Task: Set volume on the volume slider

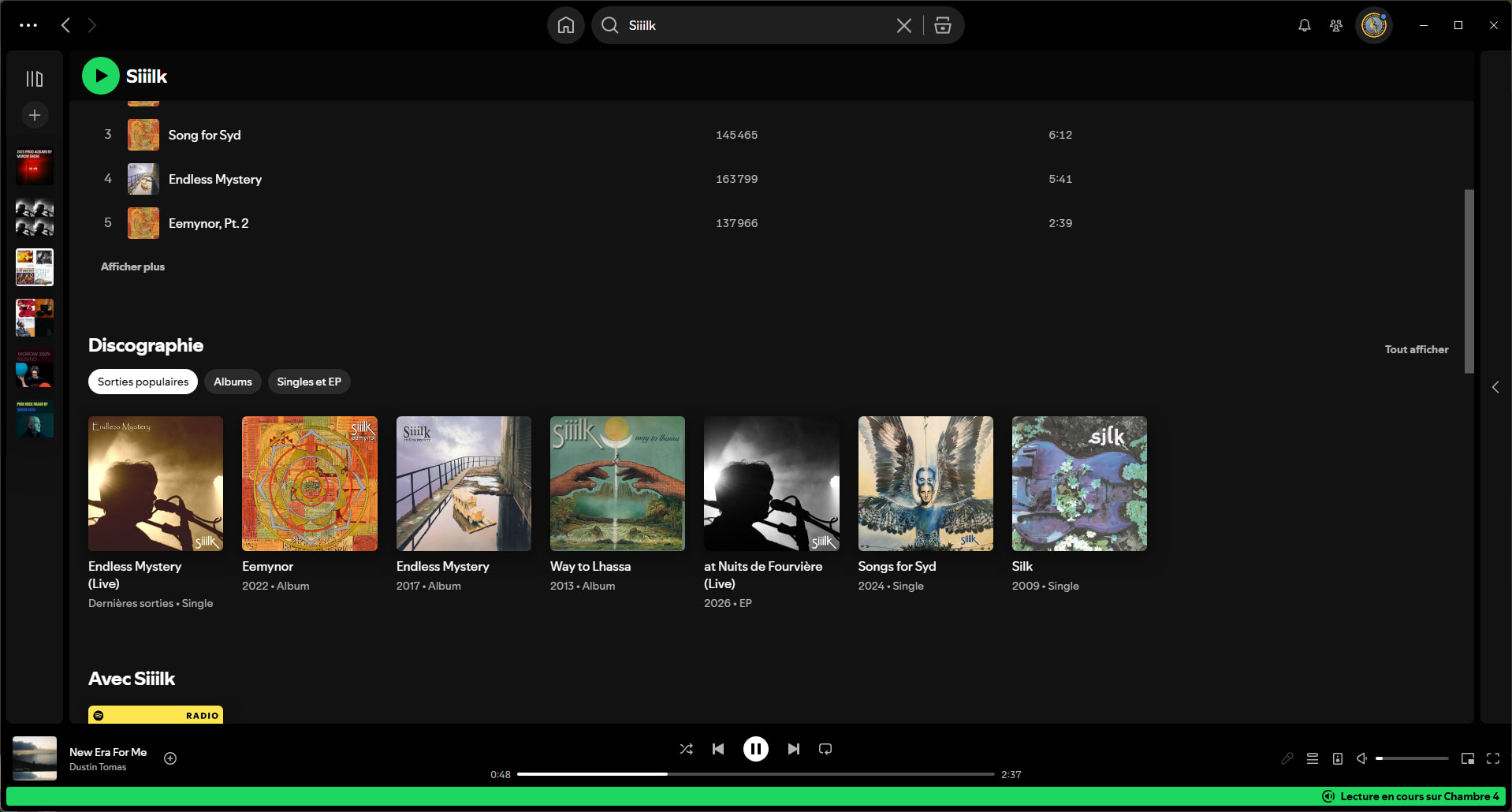Action: coord(1412,758)
